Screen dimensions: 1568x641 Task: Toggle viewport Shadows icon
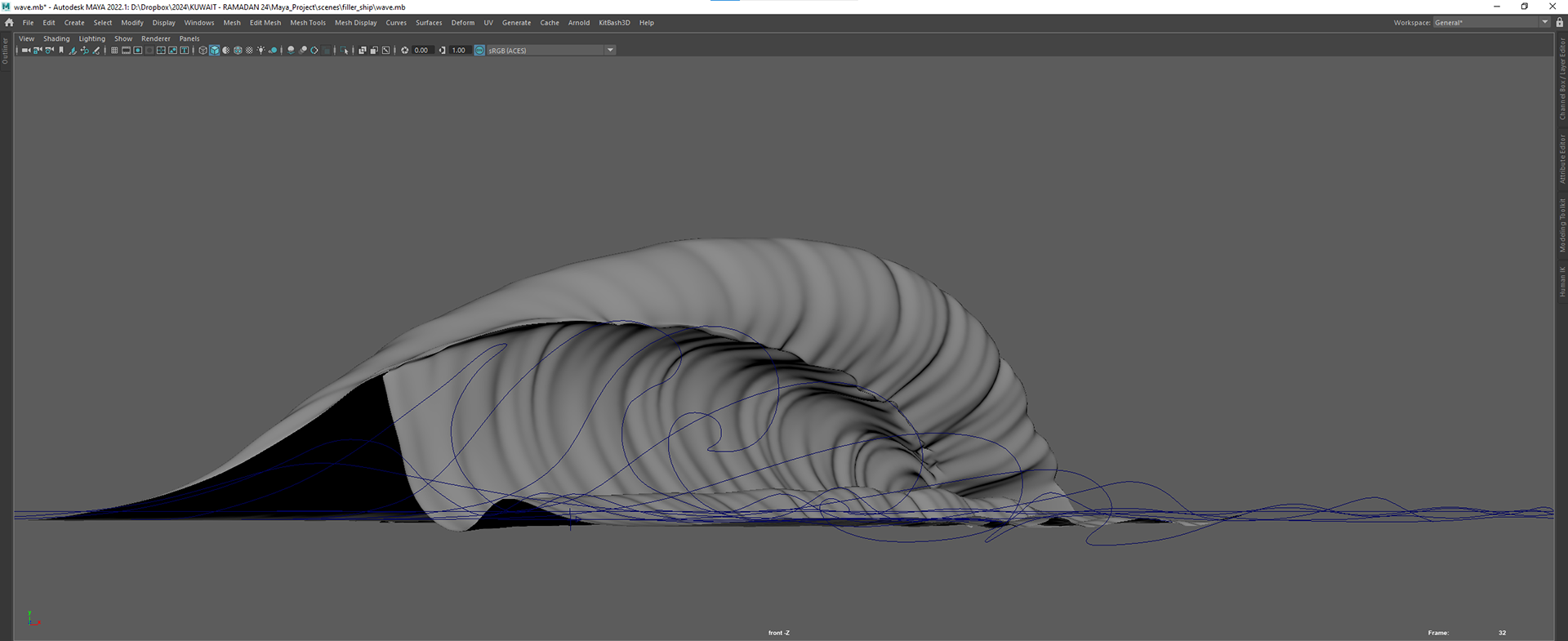pos(273,51)
